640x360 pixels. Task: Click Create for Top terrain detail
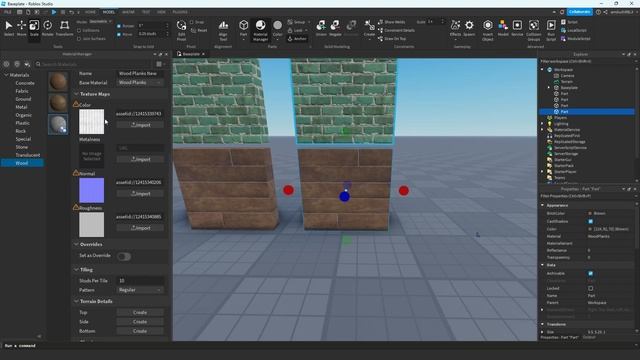point(140,312)
